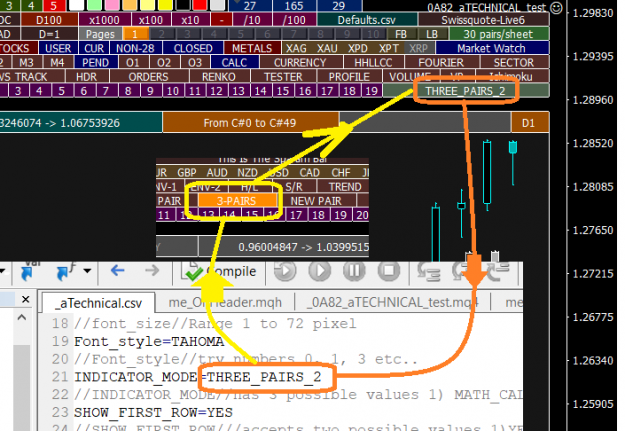Click purple number button 13
This screenshot has height=431, width=625.
238,91
